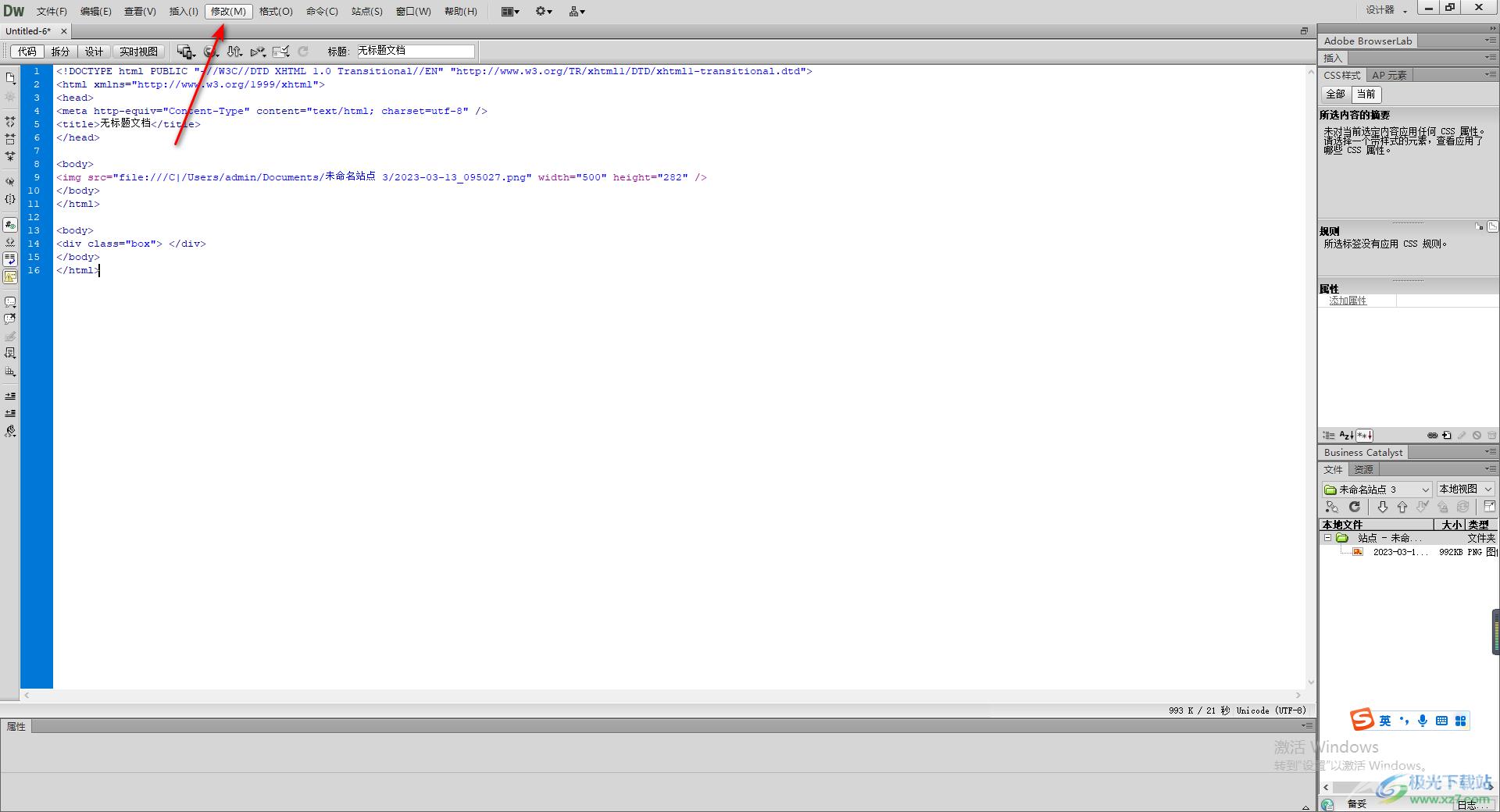
Task: Click the Get files down-arrow icon
Action: coord(1382,507)
